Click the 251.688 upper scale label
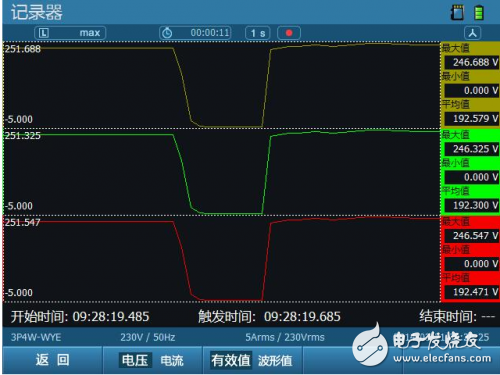The image size is (500, 375). click(23, 49)
